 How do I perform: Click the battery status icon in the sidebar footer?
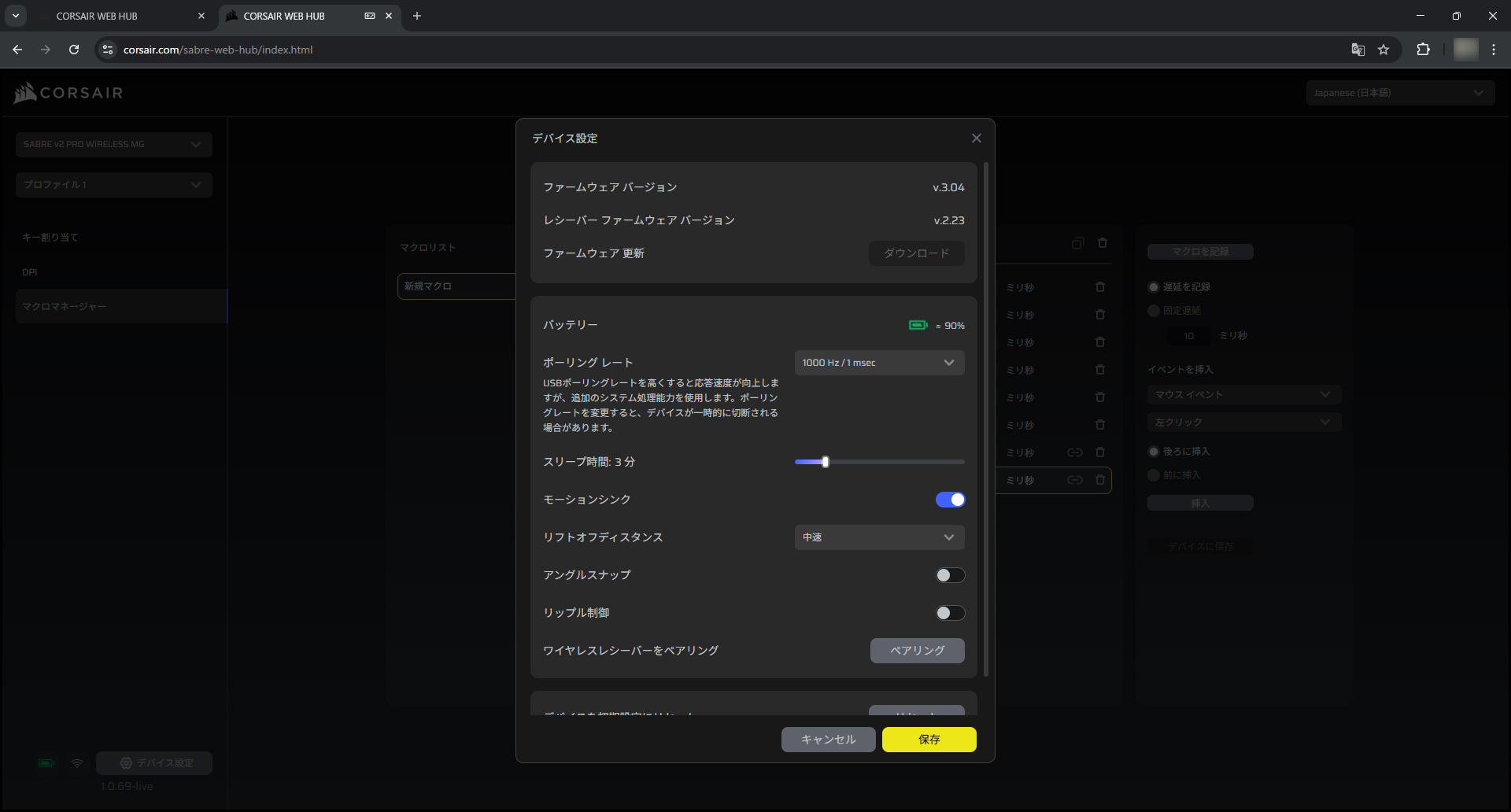point(46,763)
